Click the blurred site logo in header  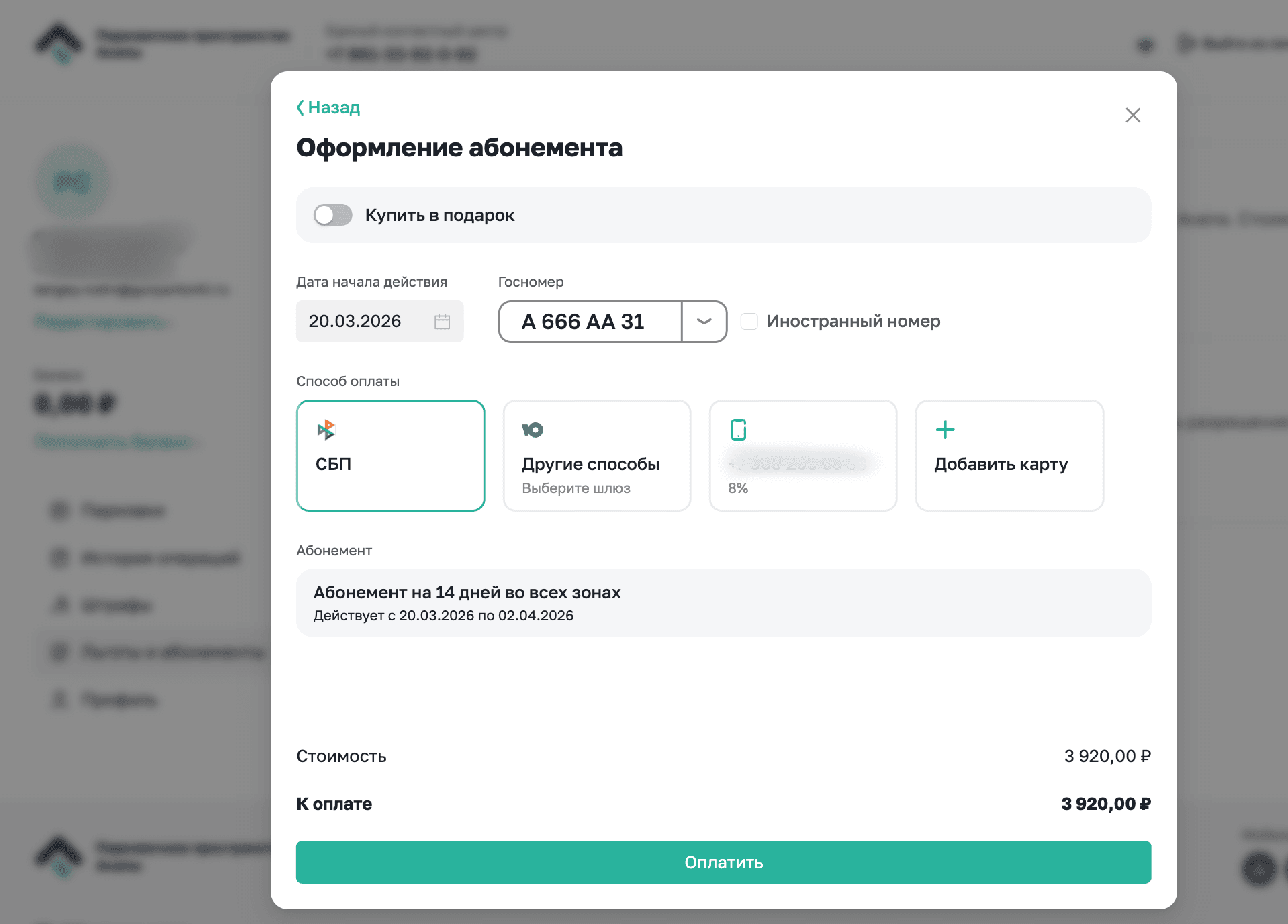tap(59, 43)
